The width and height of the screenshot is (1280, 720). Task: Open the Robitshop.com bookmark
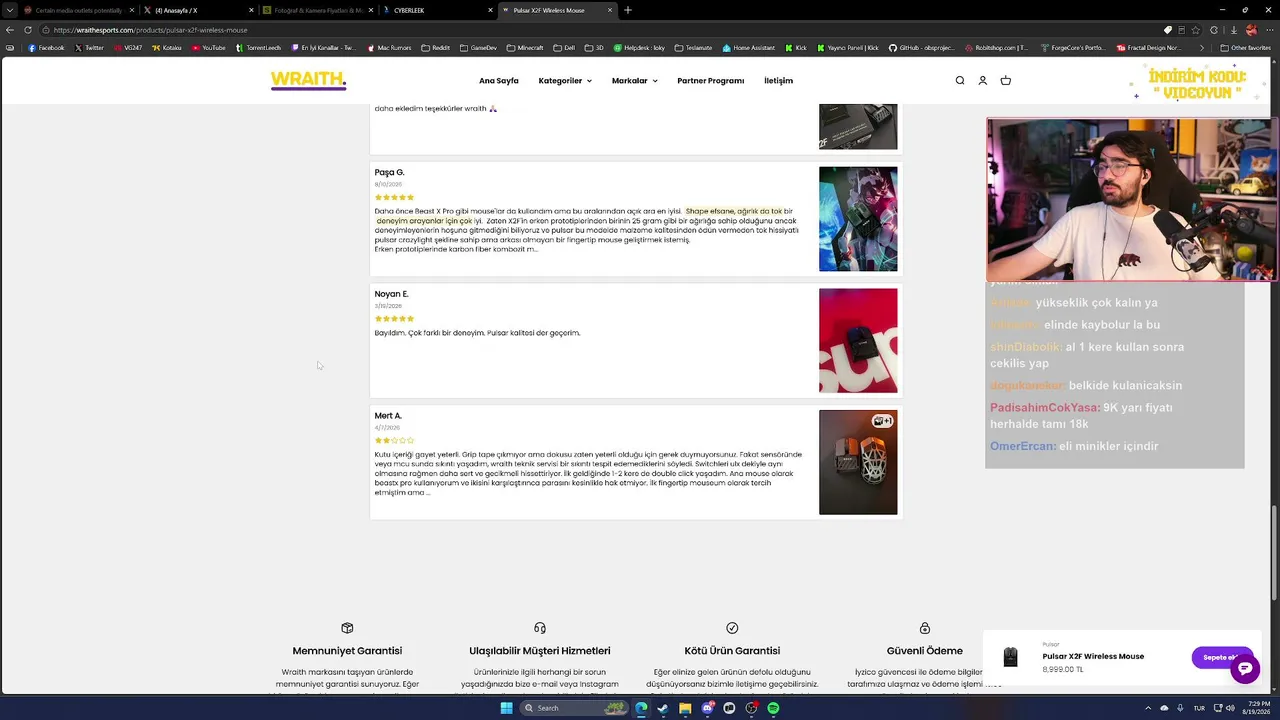point(995,48)
